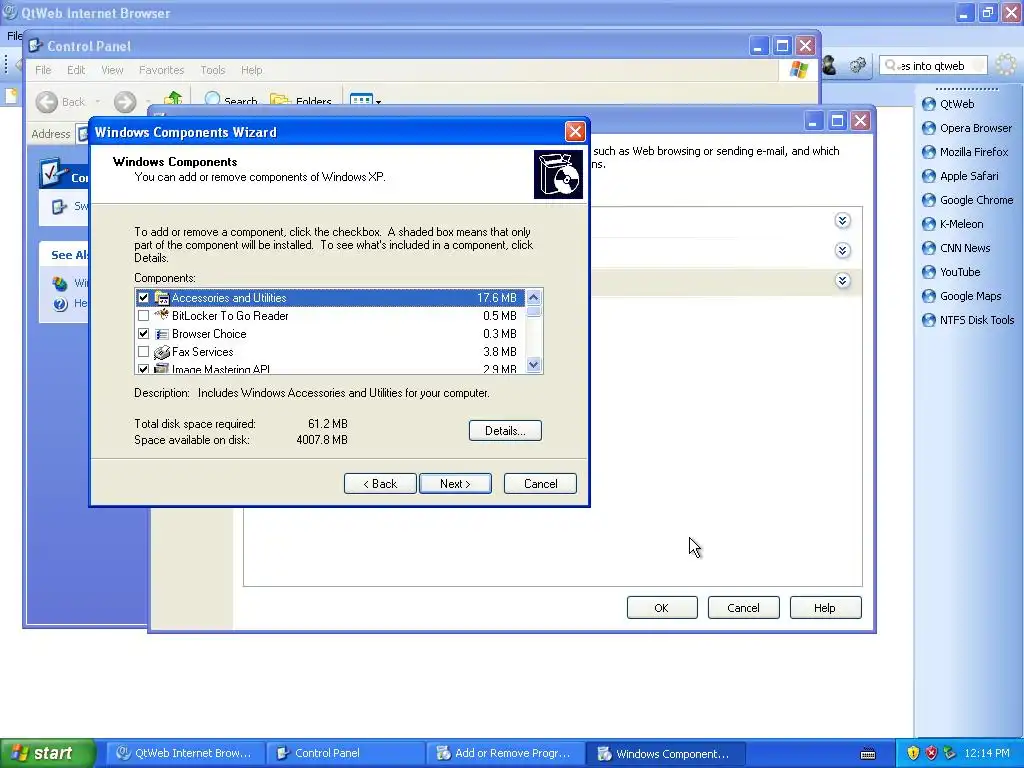
Task: Click Control Panel Up folder icon
Action: [173, 99]
